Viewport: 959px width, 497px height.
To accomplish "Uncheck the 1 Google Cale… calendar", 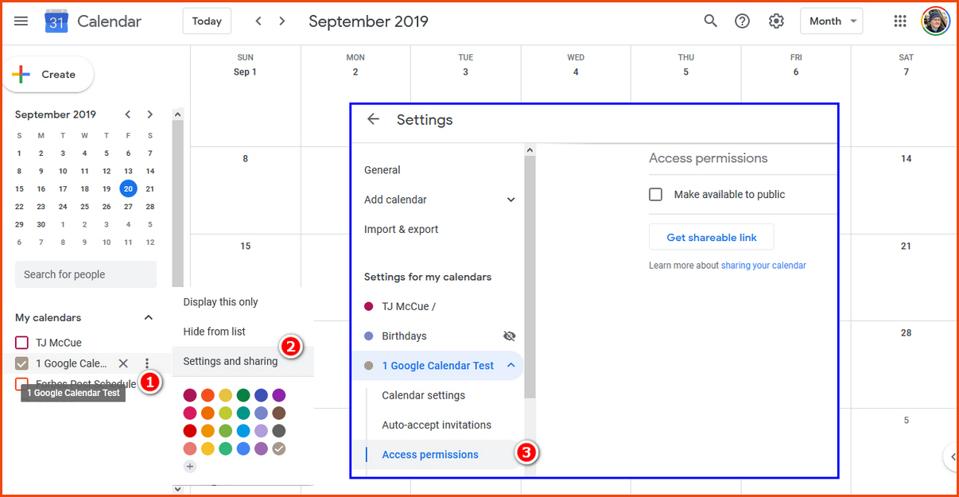I will [21, 363].
